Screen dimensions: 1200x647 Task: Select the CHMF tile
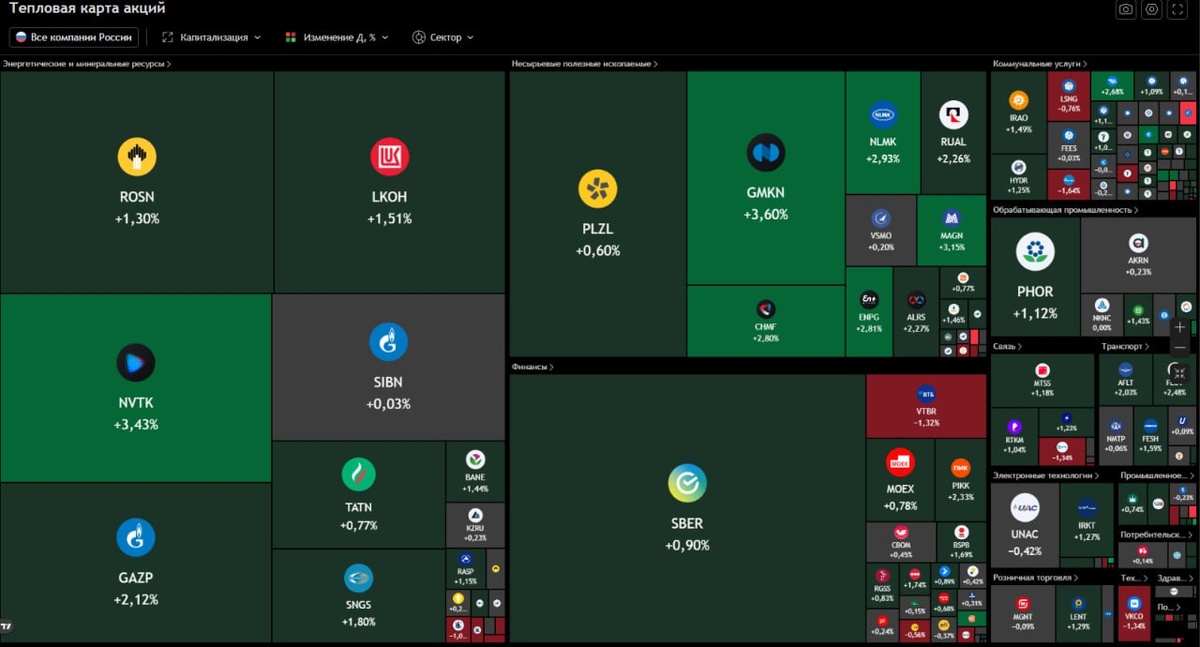tap(766, 321)
